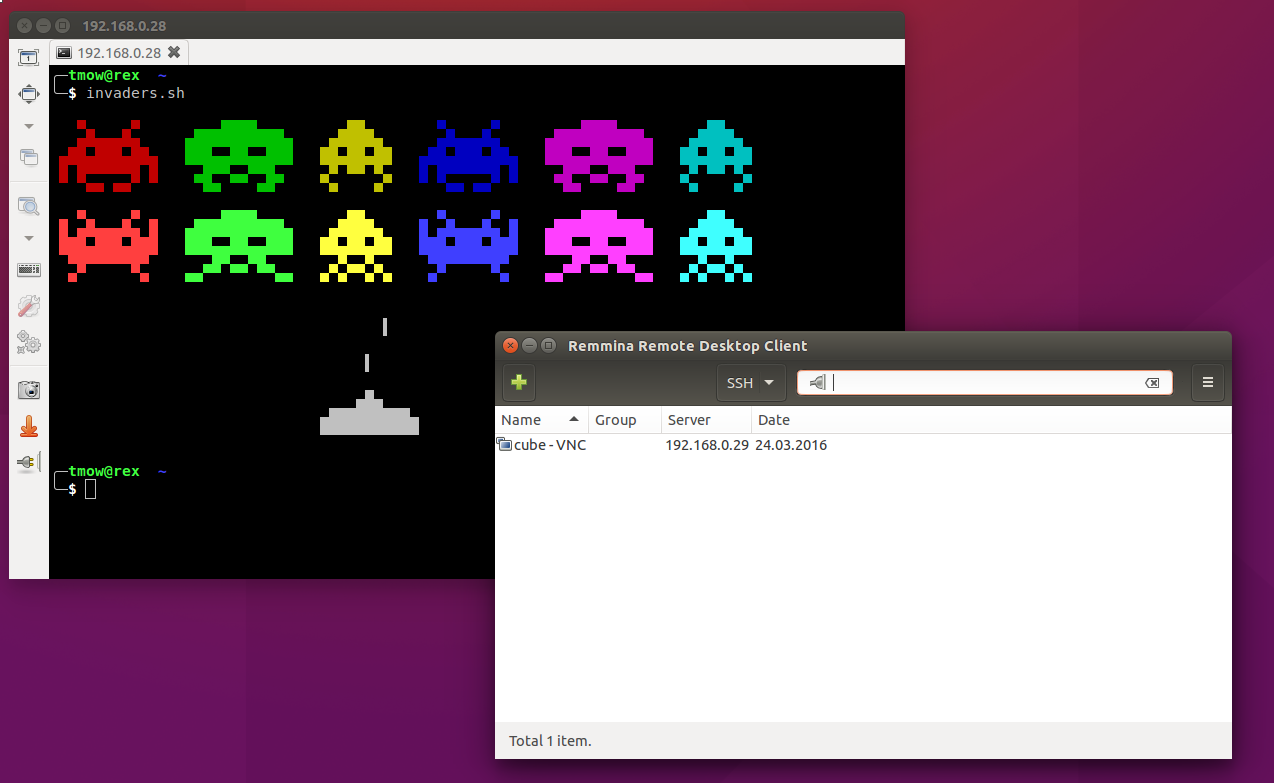Create new connection with green plus
1274x783 pixels.
[x=518, y=382]
